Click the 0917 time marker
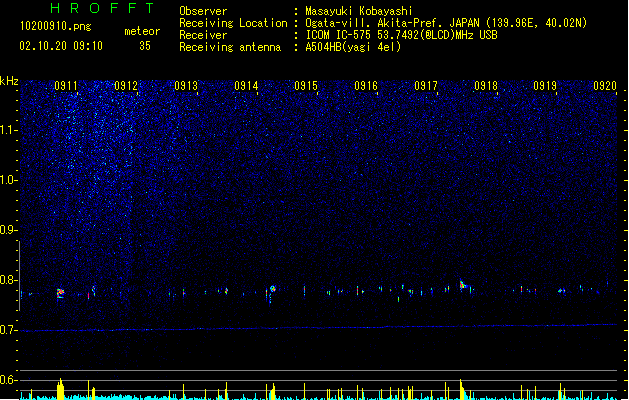 426,86
